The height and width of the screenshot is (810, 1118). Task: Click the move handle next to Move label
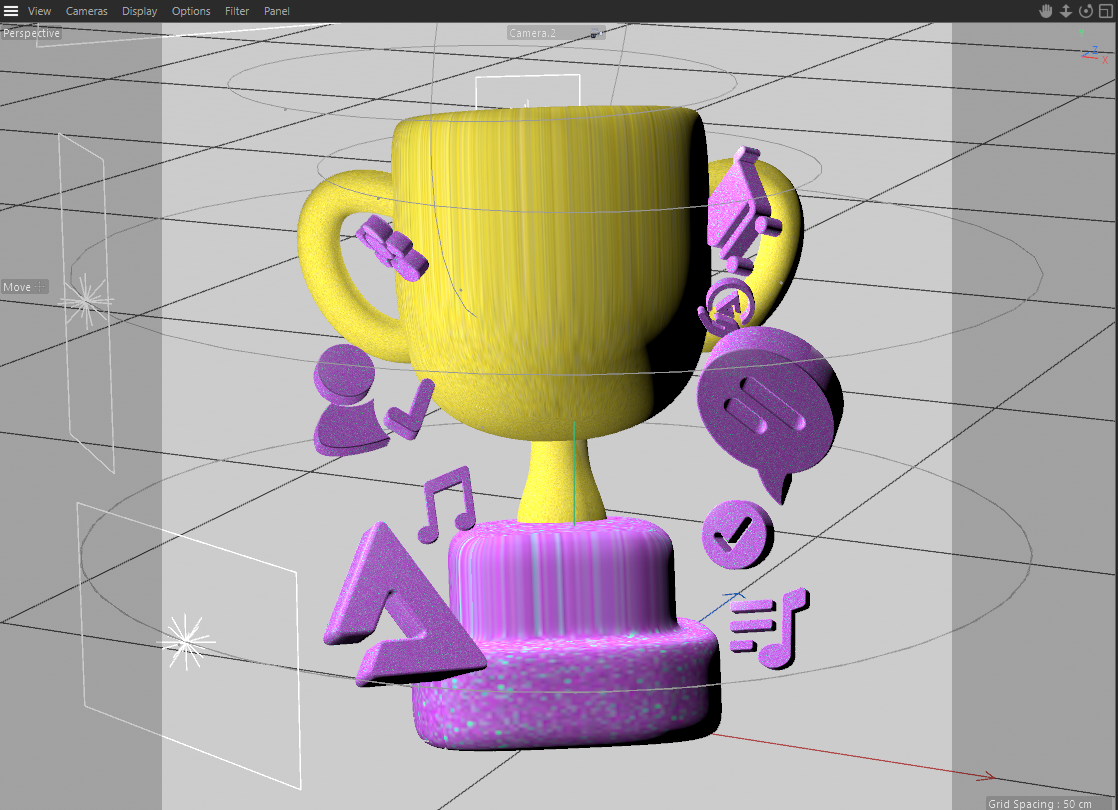click(41, 287)
